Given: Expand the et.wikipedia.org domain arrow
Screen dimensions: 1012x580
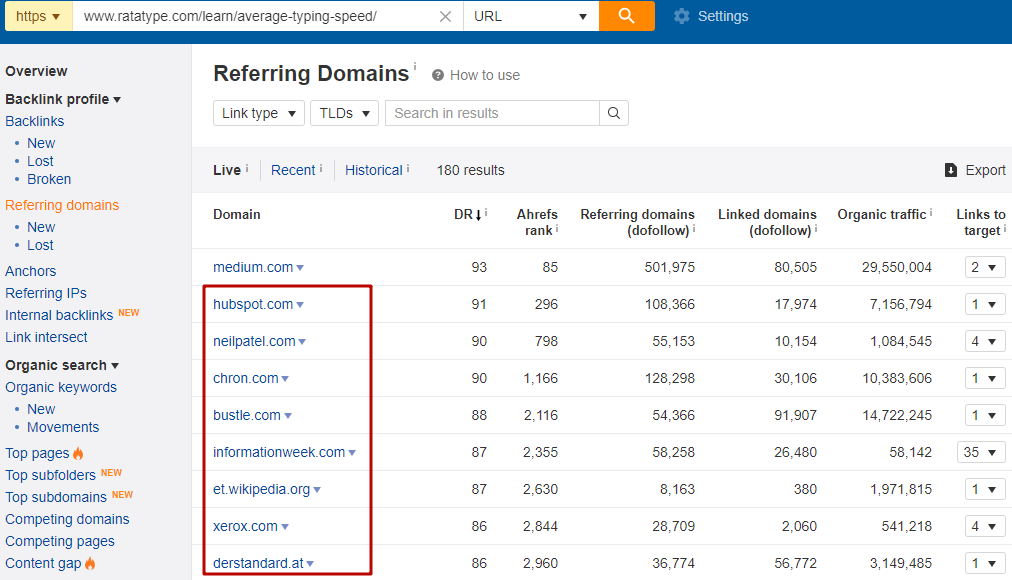Looking at the screenshot, I should 317,490.
